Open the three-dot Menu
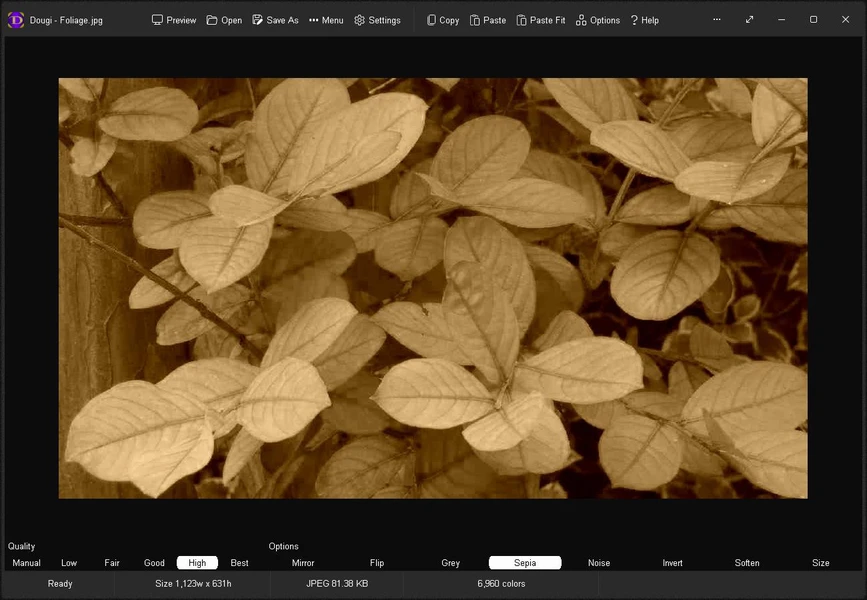867x600 pixels. [x=314, y=20]
